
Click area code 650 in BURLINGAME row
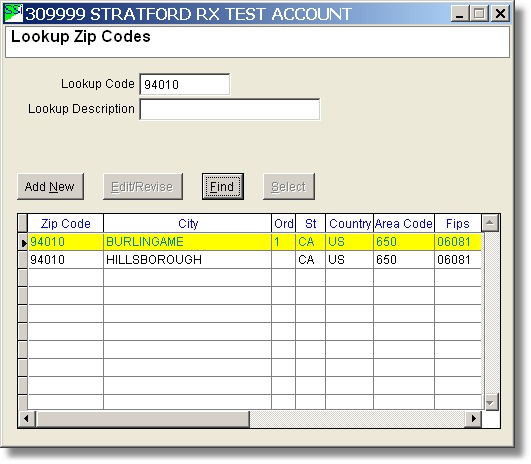point(404,242)
